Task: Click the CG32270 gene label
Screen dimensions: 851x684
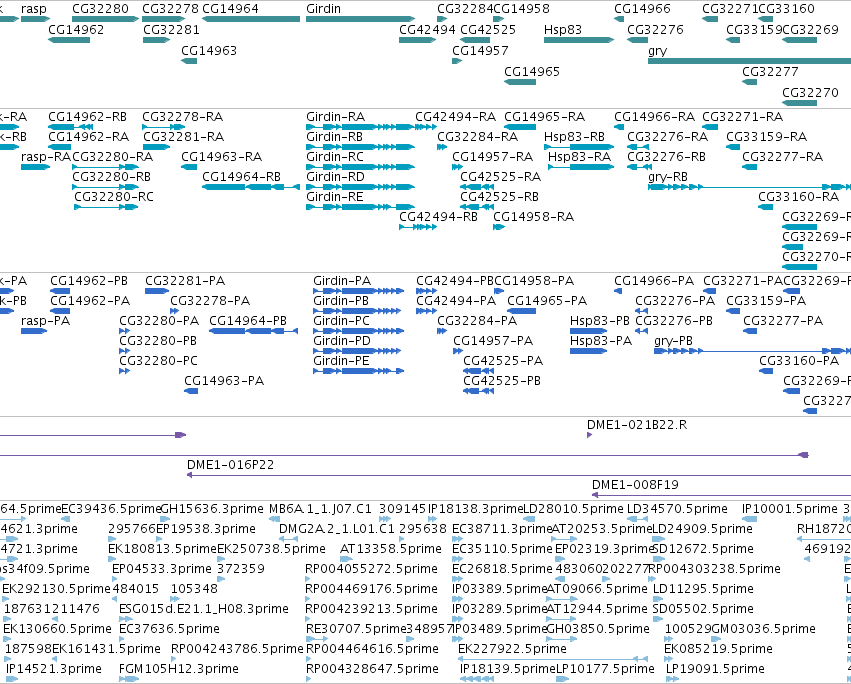Action: click(810, 93)
